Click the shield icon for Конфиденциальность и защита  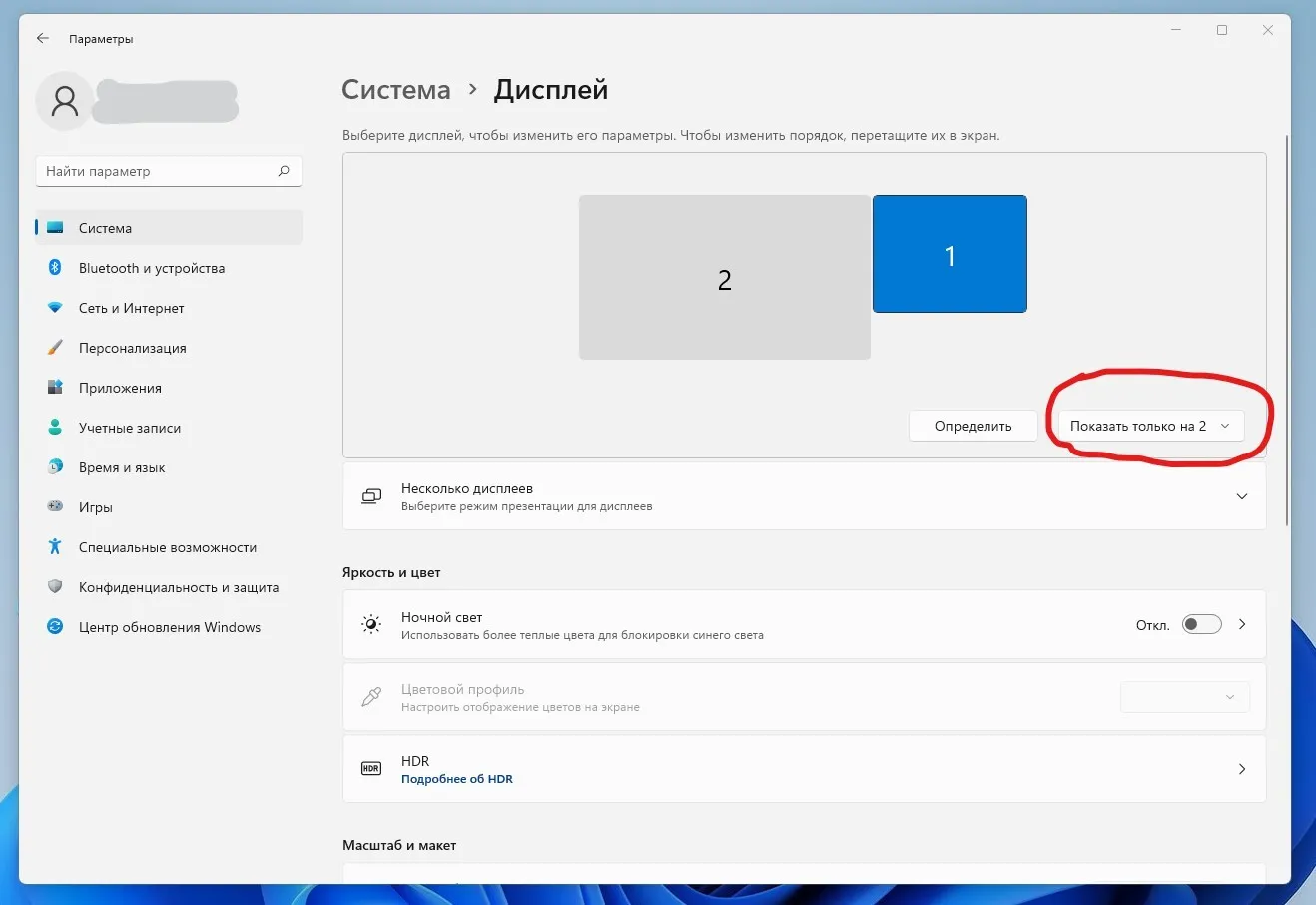[x=55, y=587]
